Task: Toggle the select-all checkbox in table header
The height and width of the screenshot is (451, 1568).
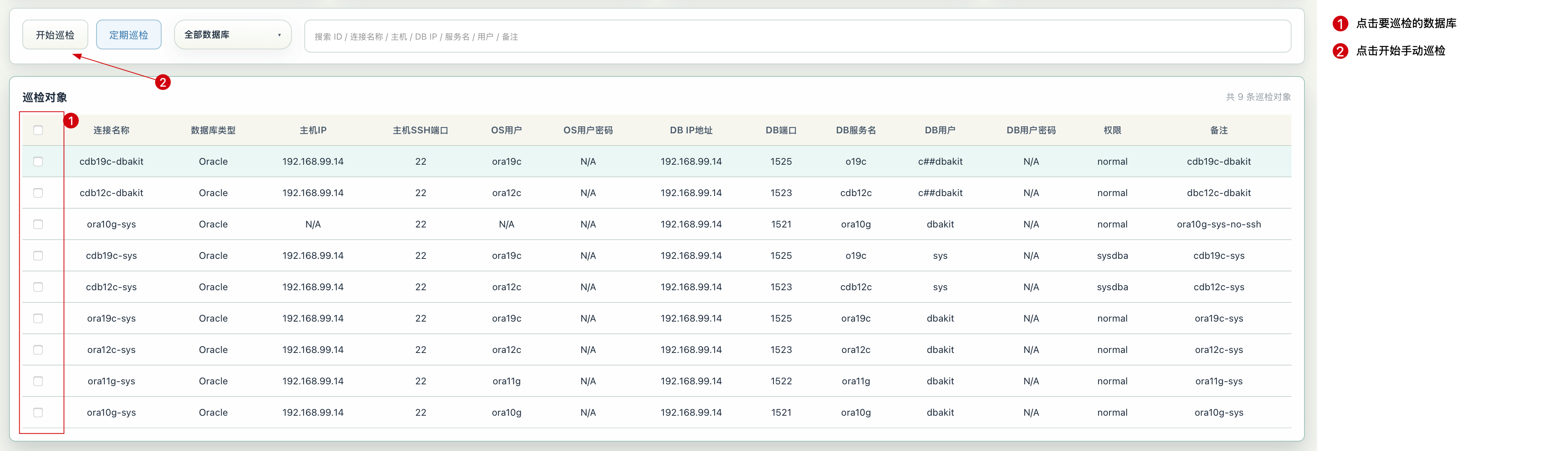Action: tap(38, 130)
